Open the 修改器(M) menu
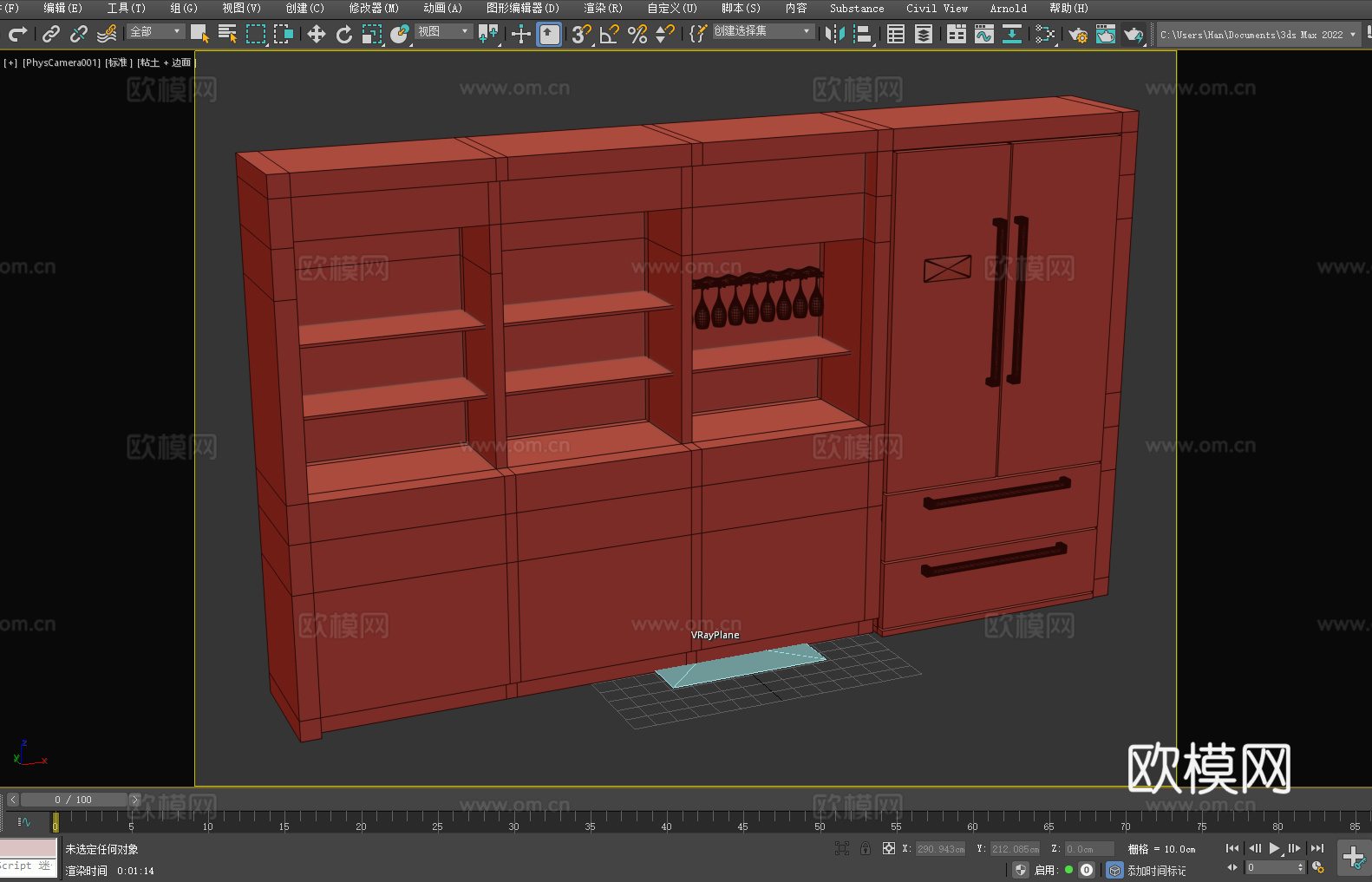 pyautogui.click(x=374, y=8)
